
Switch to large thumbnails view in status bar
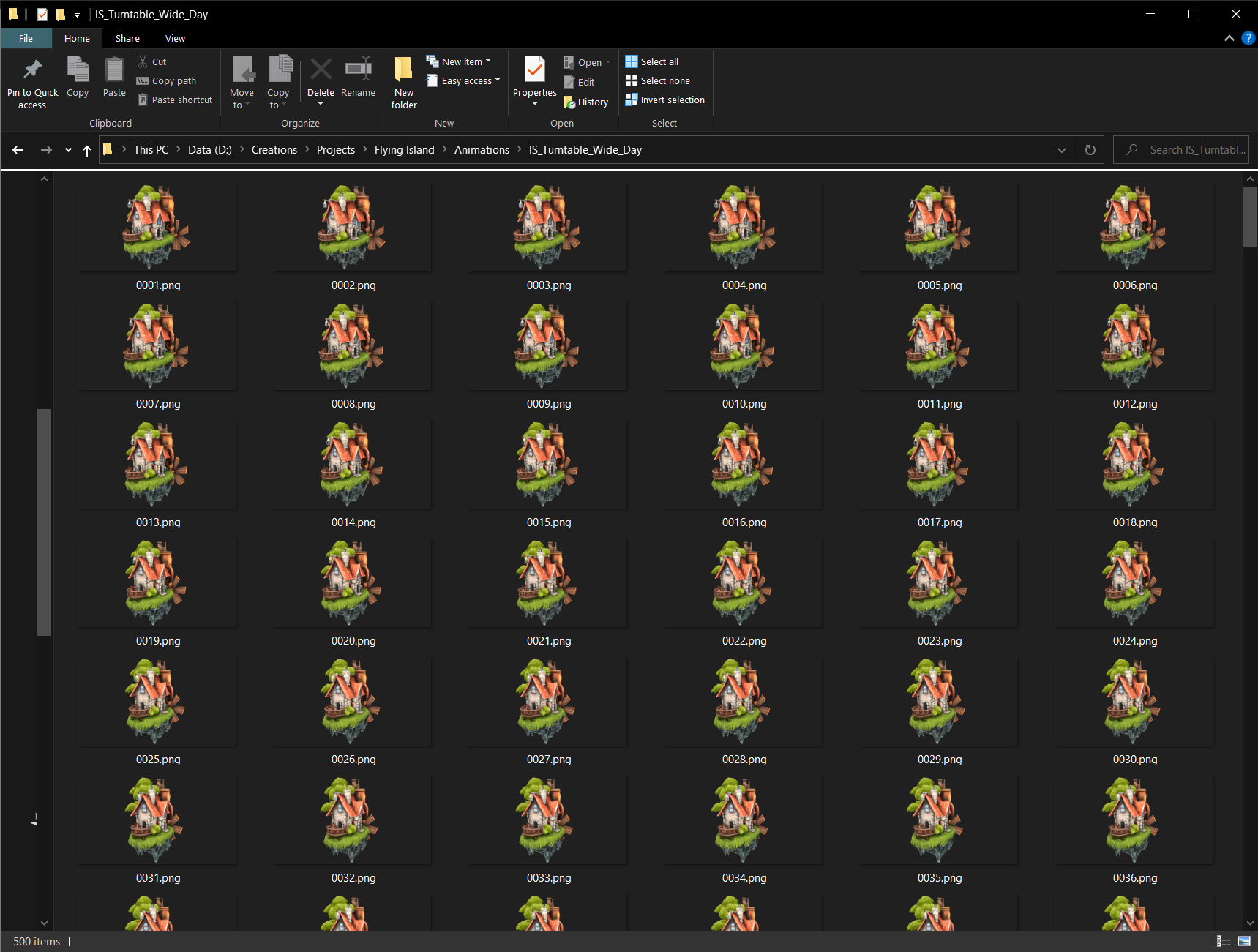coord(1243,941)
